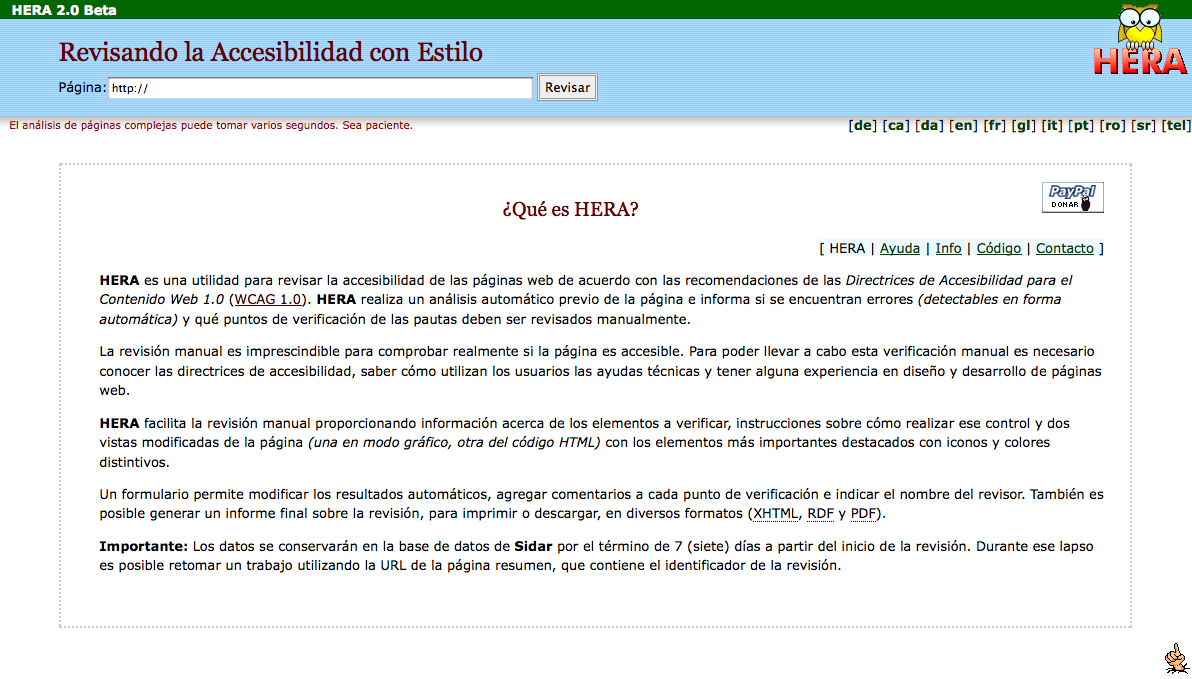
Task: Follow the WCAG 1.0 link
Action: pyautogui.click(x=268, y=299)
